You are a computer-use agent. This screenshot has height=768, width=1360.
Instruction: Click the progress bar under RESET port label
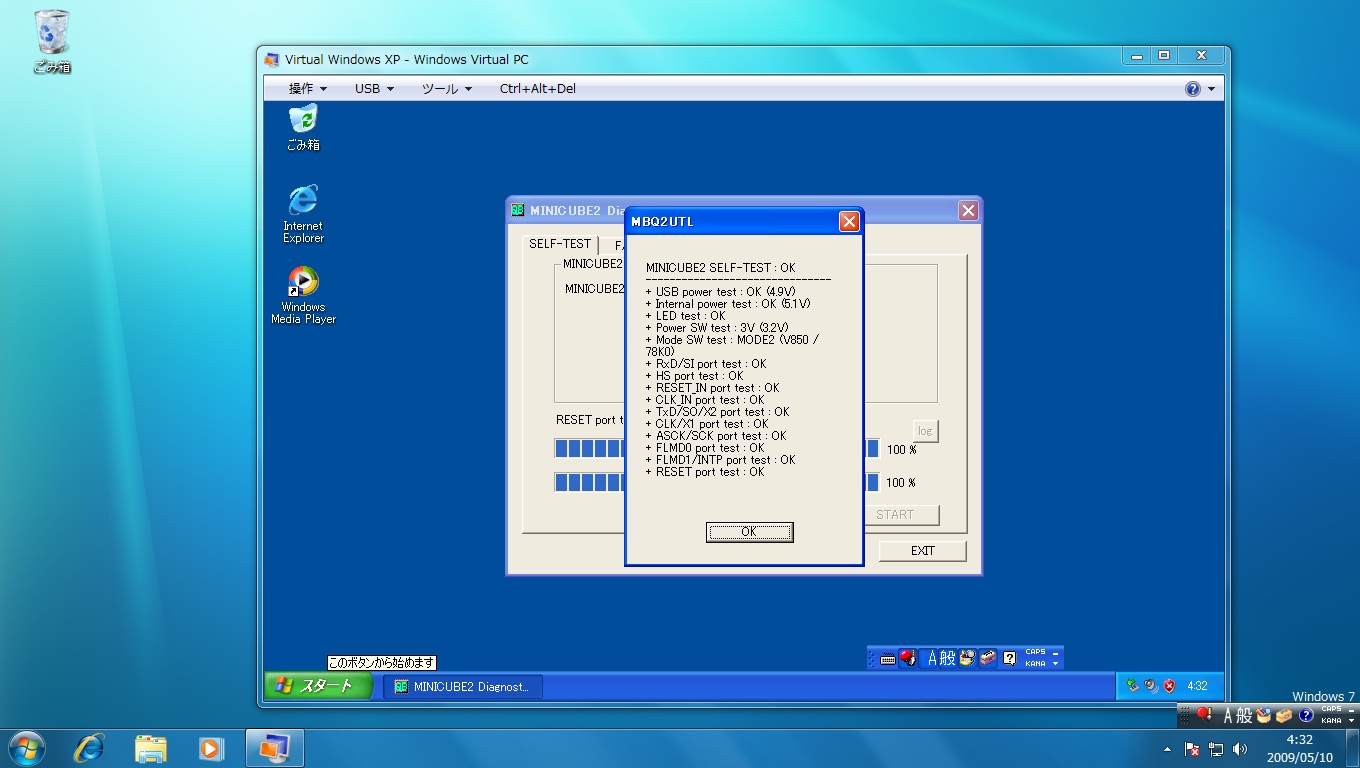click(x=589, y=448)
